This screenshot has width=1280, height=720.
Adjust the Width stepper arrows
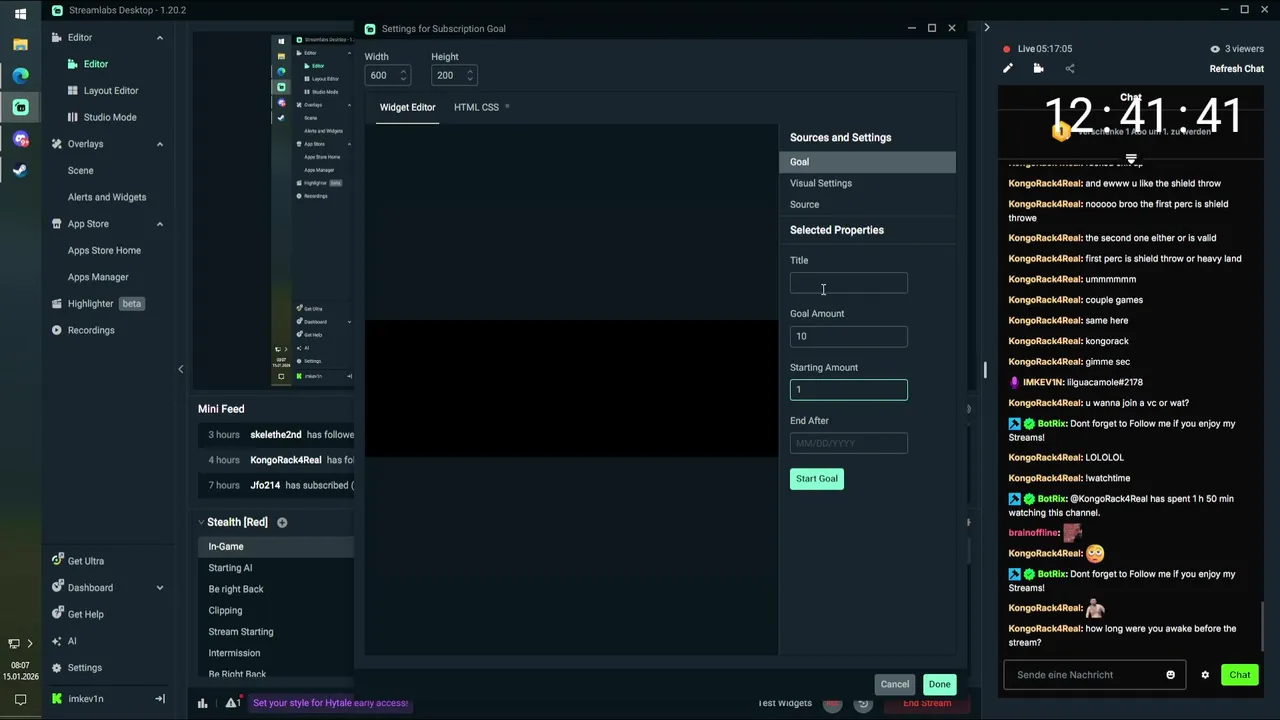(x=403, y=75)
